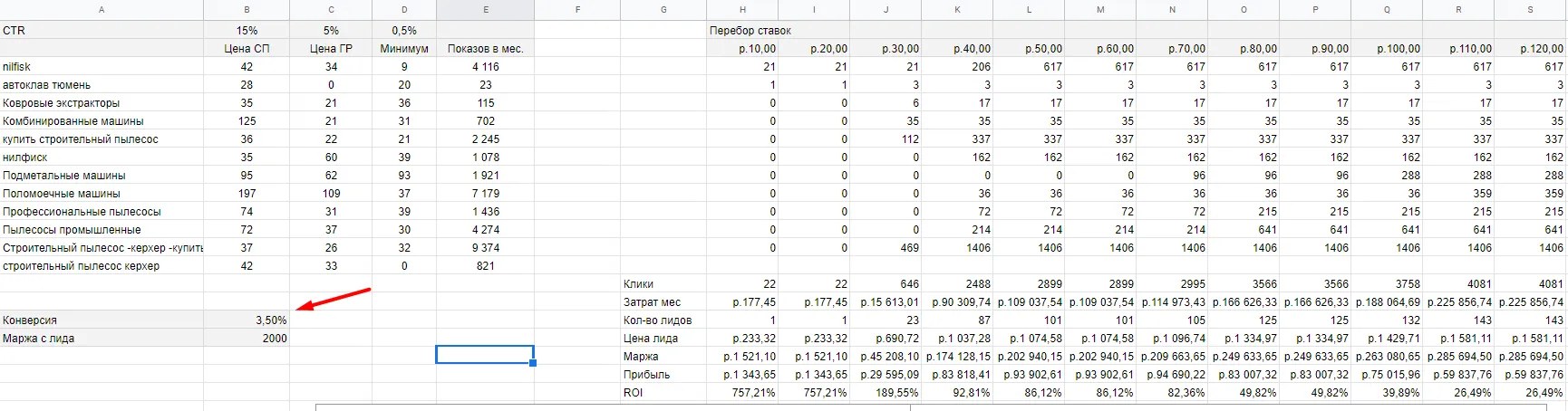Click the 'Показов в мес.' header cell
Viewport: 1568px width, 411px height.
(485, 48)
